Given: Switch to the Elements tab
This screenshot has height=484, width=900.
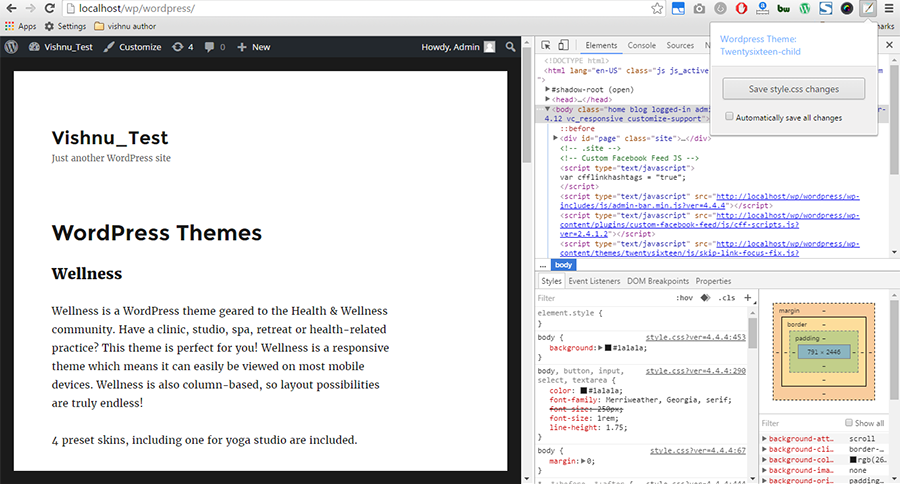Looking at the screenshot, I should tap(601, 45).
